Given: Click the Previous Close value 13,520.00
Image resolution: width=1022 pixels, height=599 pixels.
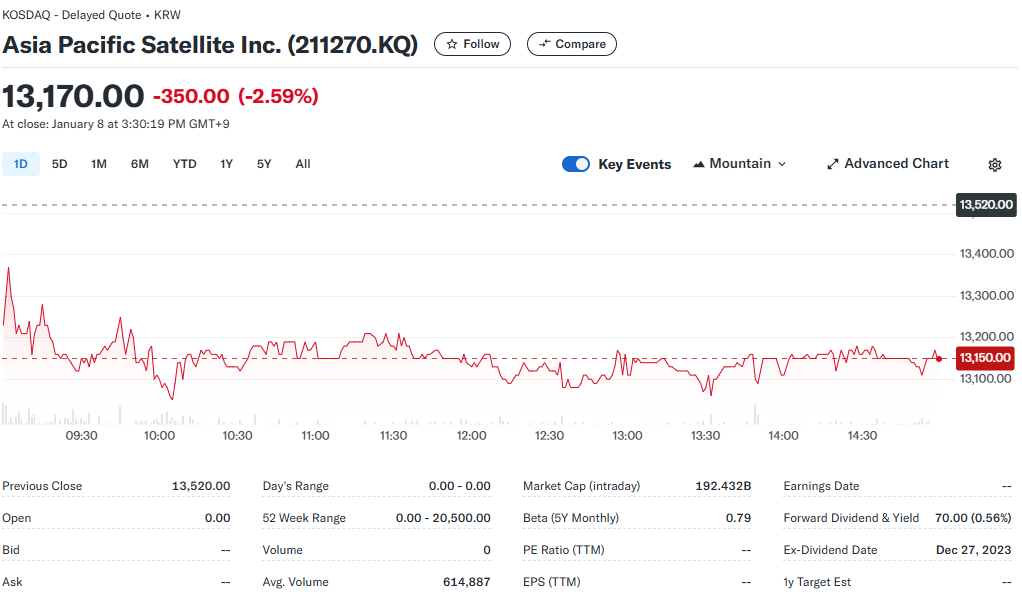Looking at the screenshot, I should [201, 486].
